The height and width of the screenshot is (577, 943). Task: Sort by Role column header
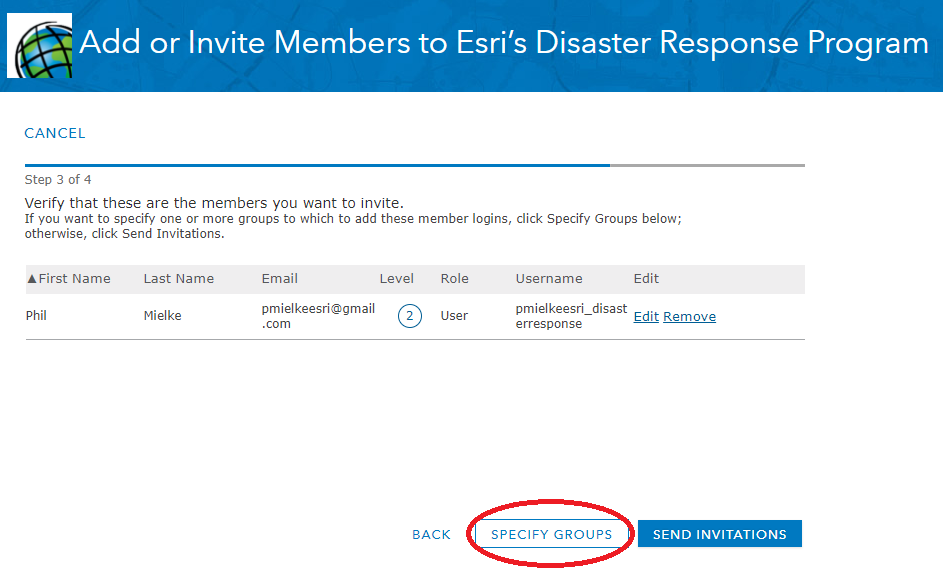455,279
